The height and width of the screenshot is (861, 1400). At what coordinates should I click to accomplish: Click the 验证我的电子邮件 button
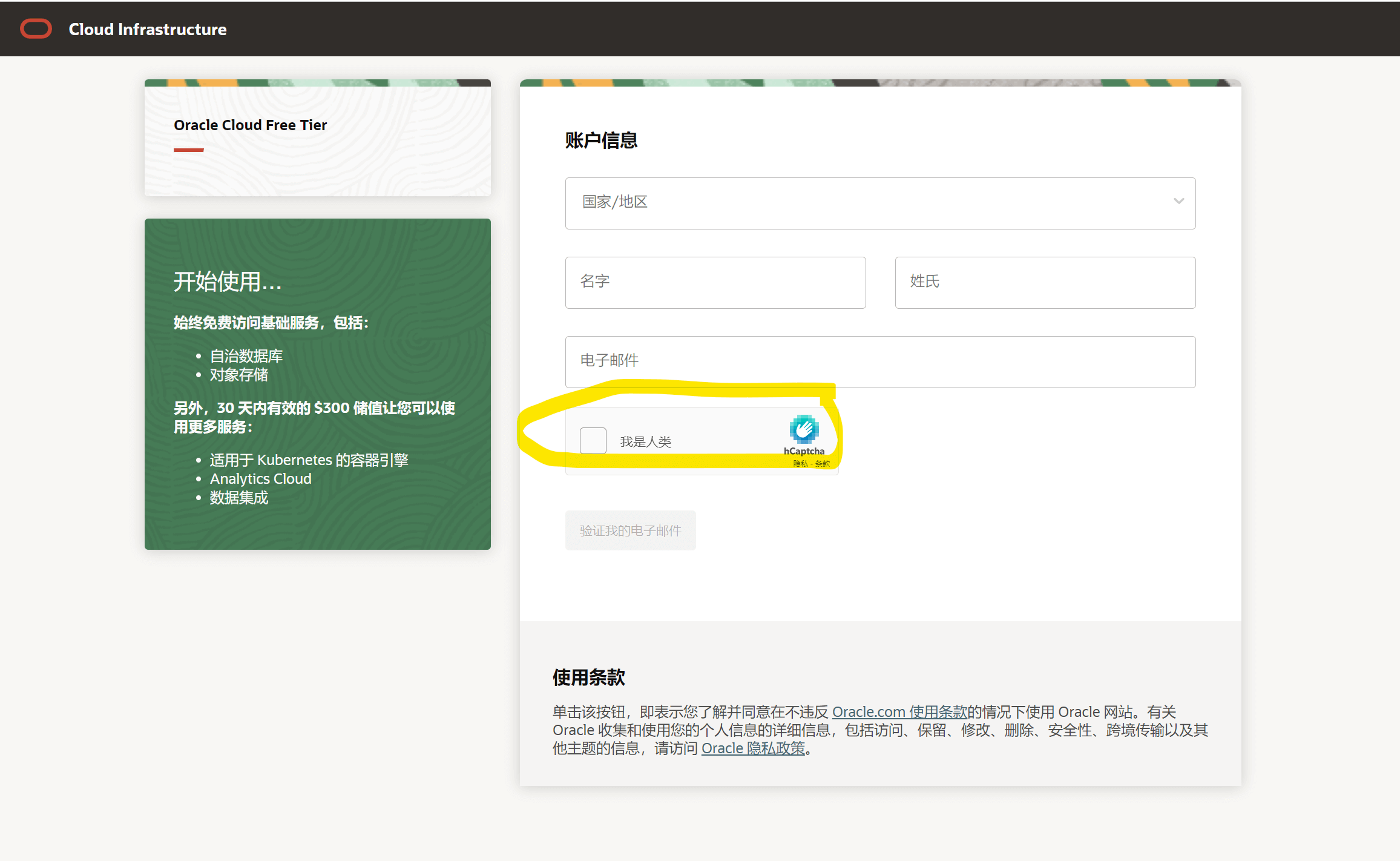[630, 530]
